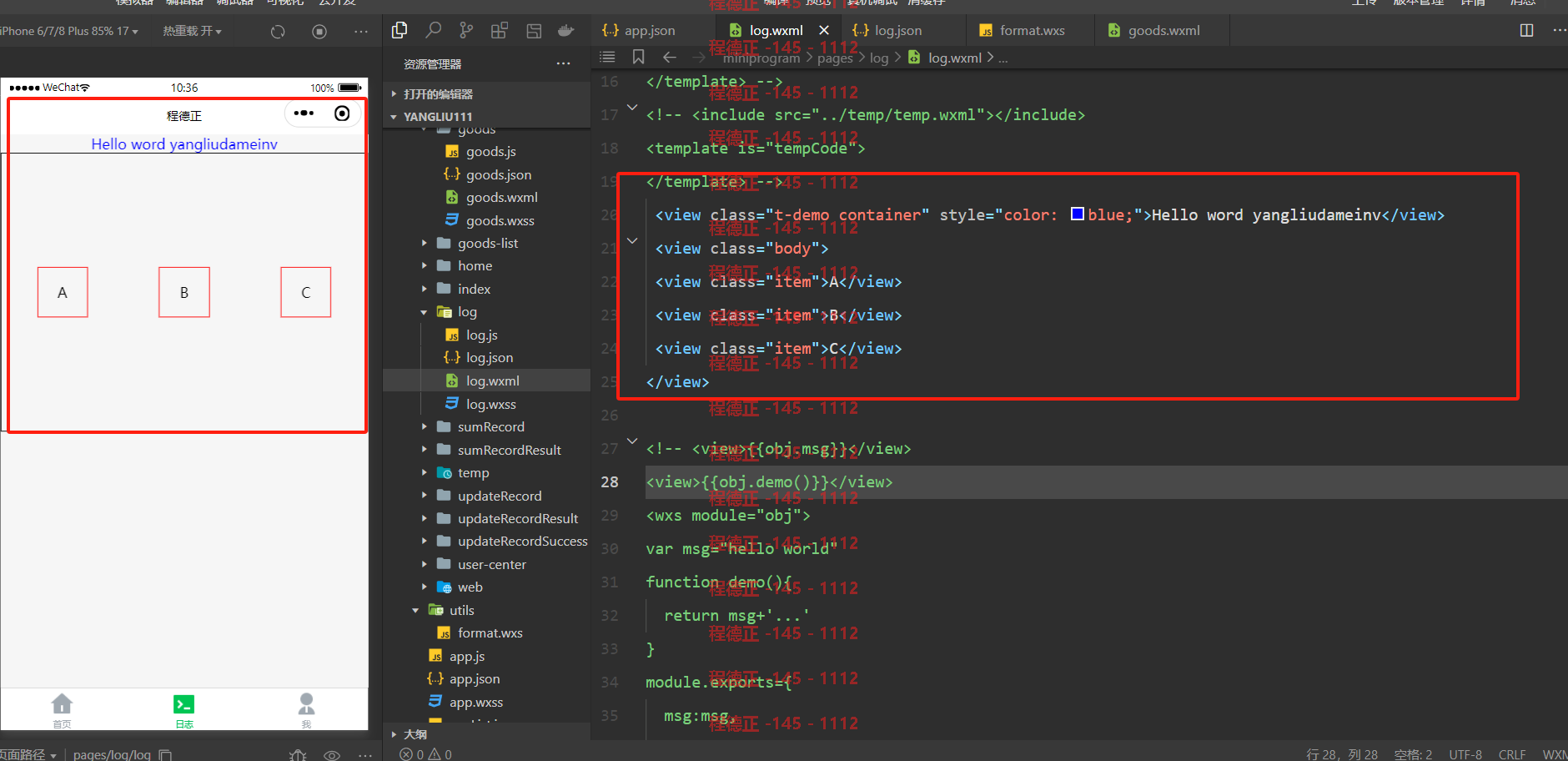Click the outline list icon in editor bar

pyautogui.click(x=607, y=57)
